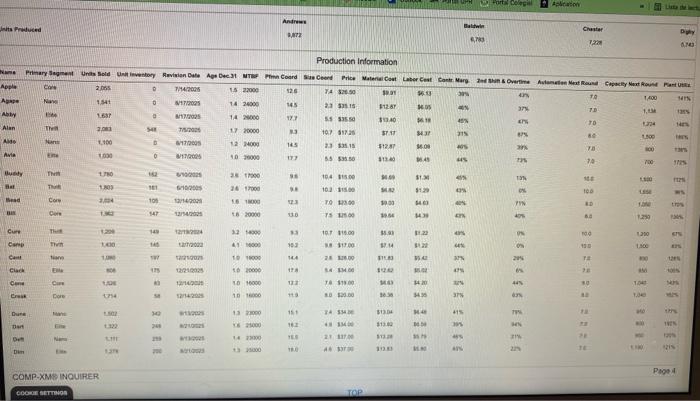This screenshot has height=401, width=700.
Task: Open the Aplicacion bookmark label
Action: [566, 4]
